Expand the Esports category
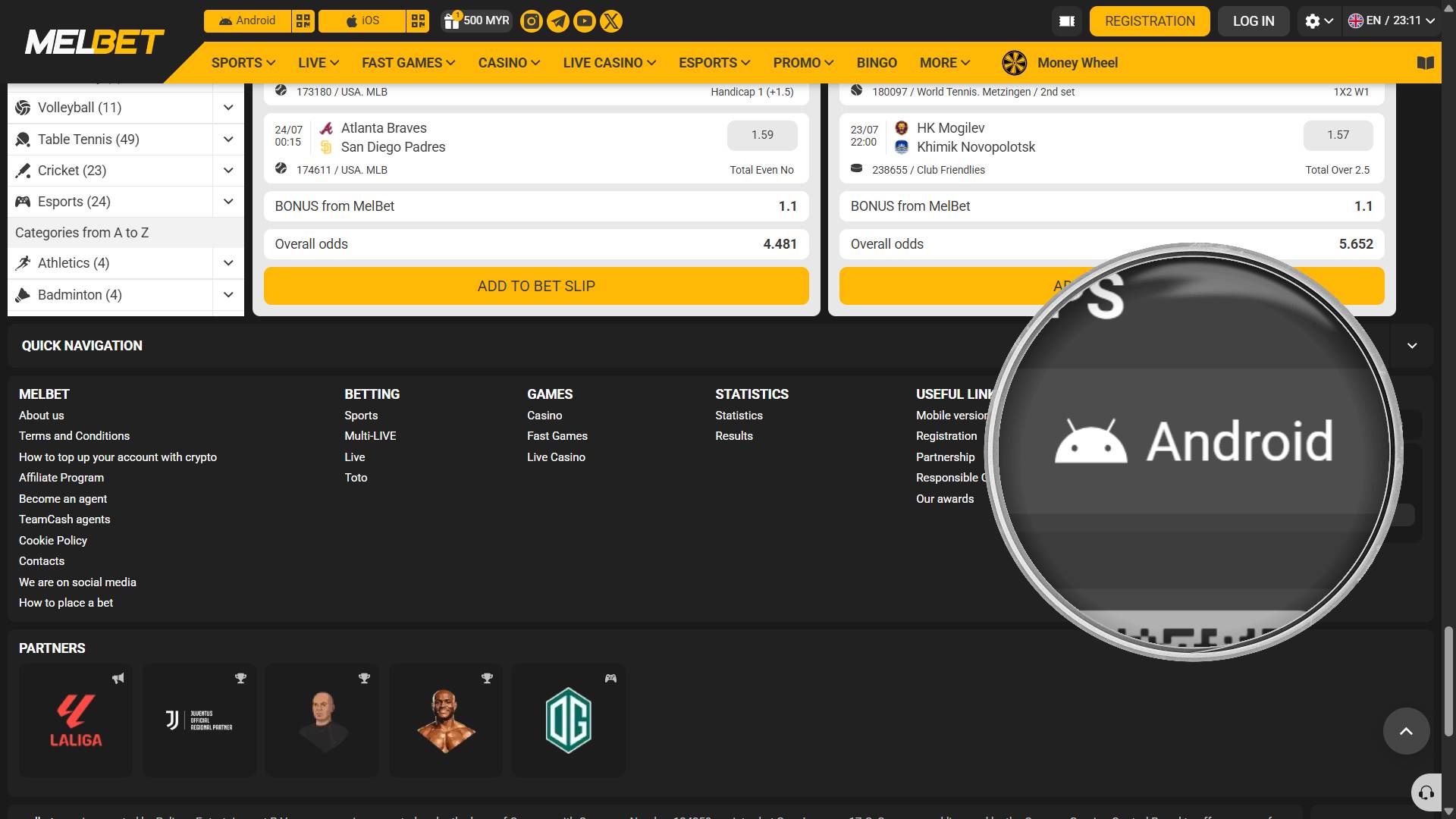 [x=228, y=202]
